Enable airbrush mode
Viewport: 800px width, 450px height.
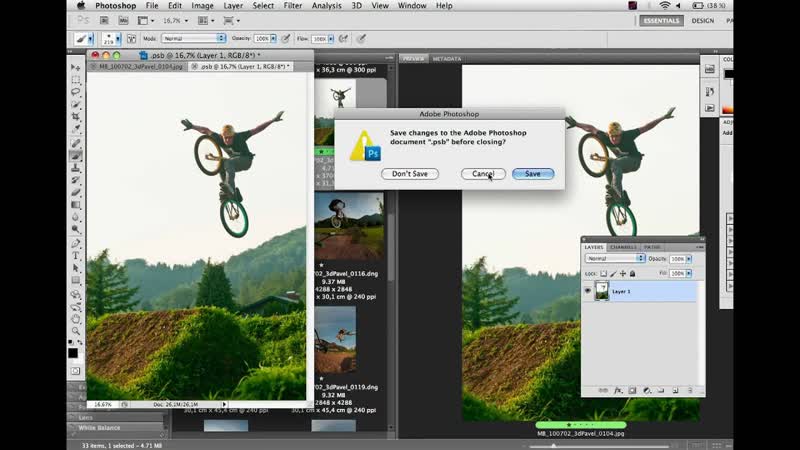pyautogui.click(x=344, y=39)
